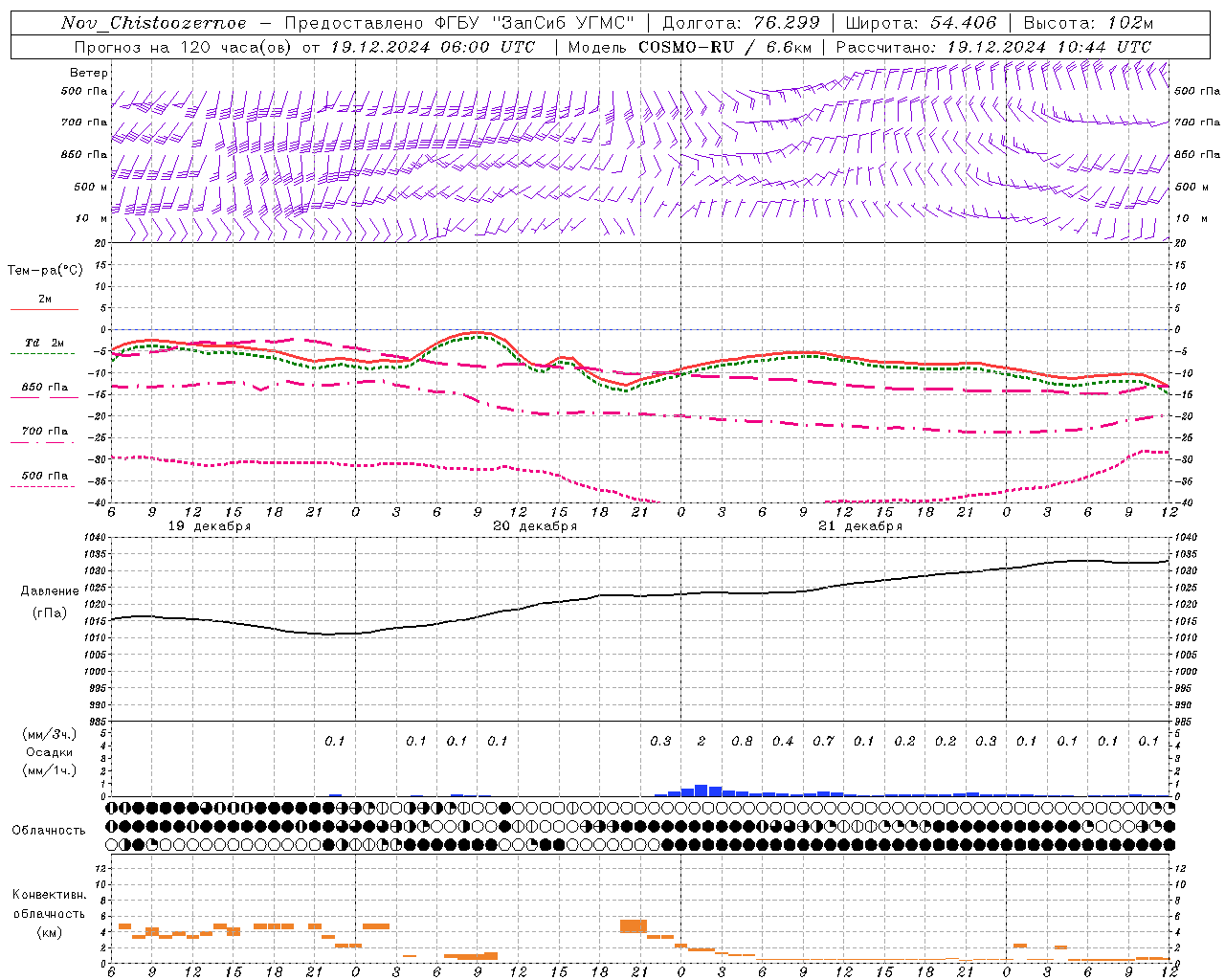The width and height of the screenshot is (1225, 980).
Task: Click the Td 2м legend label
Action: coord(45,343)
